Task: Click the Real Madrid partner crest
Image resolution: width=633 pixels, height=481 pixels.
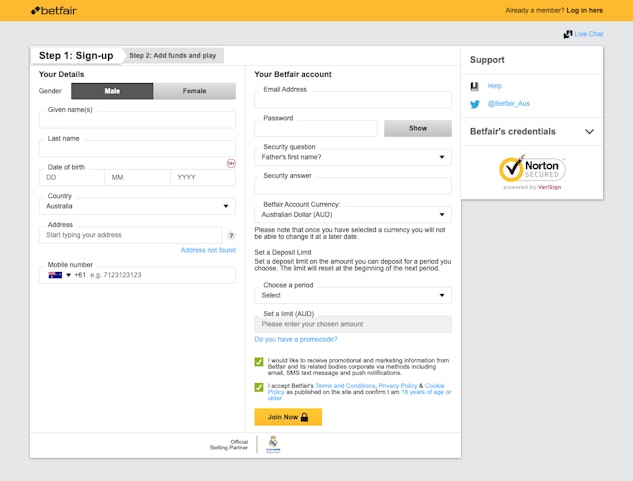Action: pos(273,444)
